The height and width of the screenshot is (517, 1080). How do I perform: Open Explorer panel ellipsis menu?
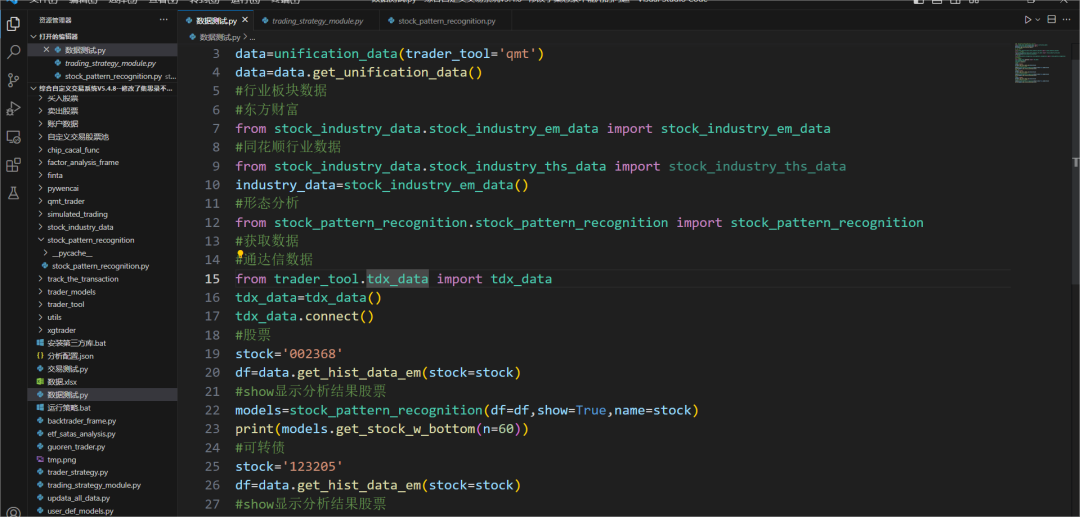click(163, 21)
